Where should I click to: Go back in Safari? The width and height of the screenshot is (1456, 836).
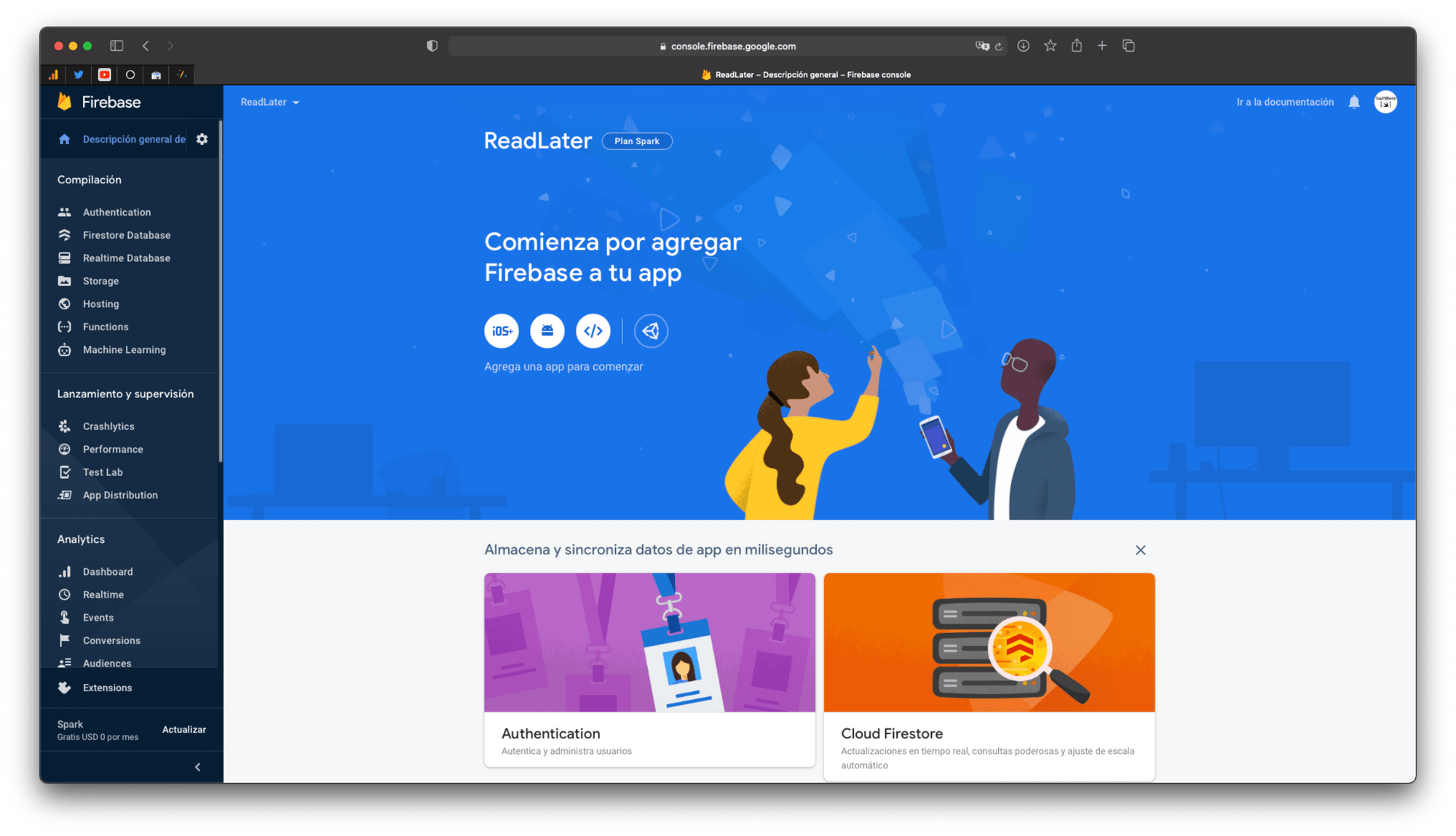pyautogui.click(x=146, y=46)
